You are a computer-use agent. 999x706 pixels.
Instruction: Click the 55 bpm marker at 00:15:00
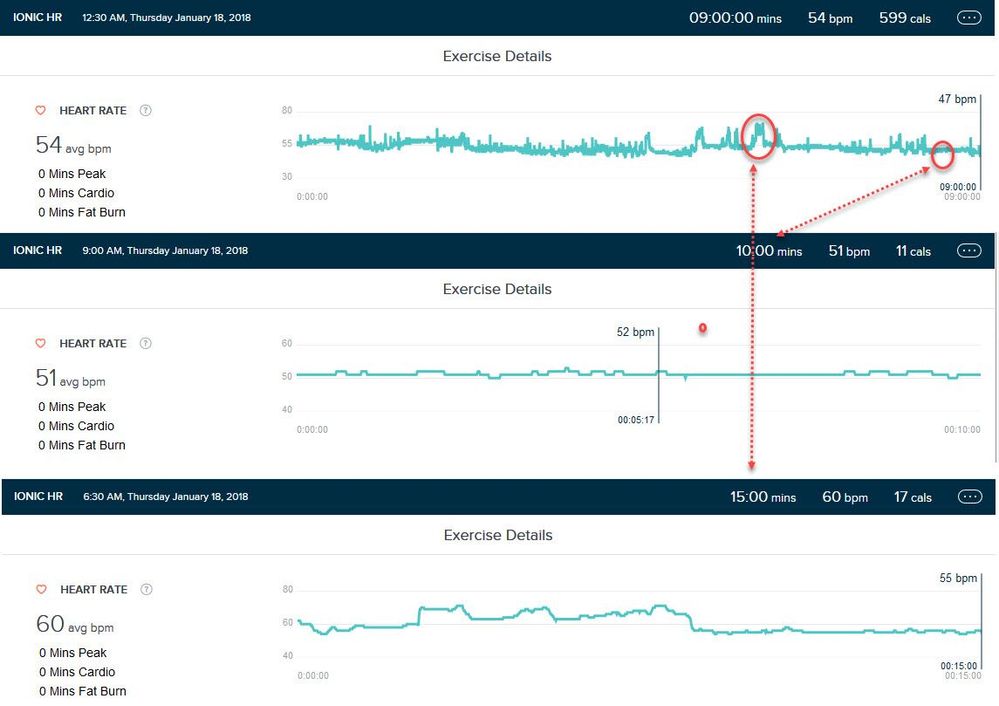[x=957, y=578]
